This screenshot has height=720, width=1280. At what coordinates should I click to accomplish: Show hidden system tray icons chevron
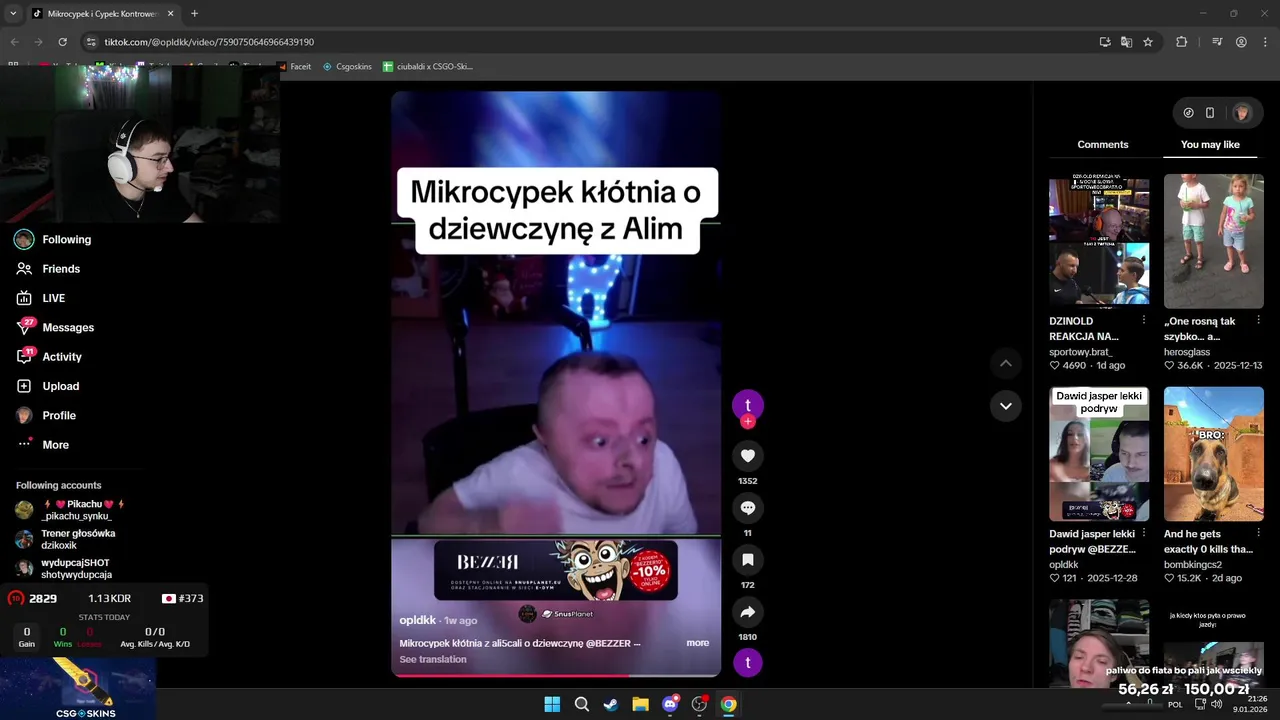click(1129, 704)
